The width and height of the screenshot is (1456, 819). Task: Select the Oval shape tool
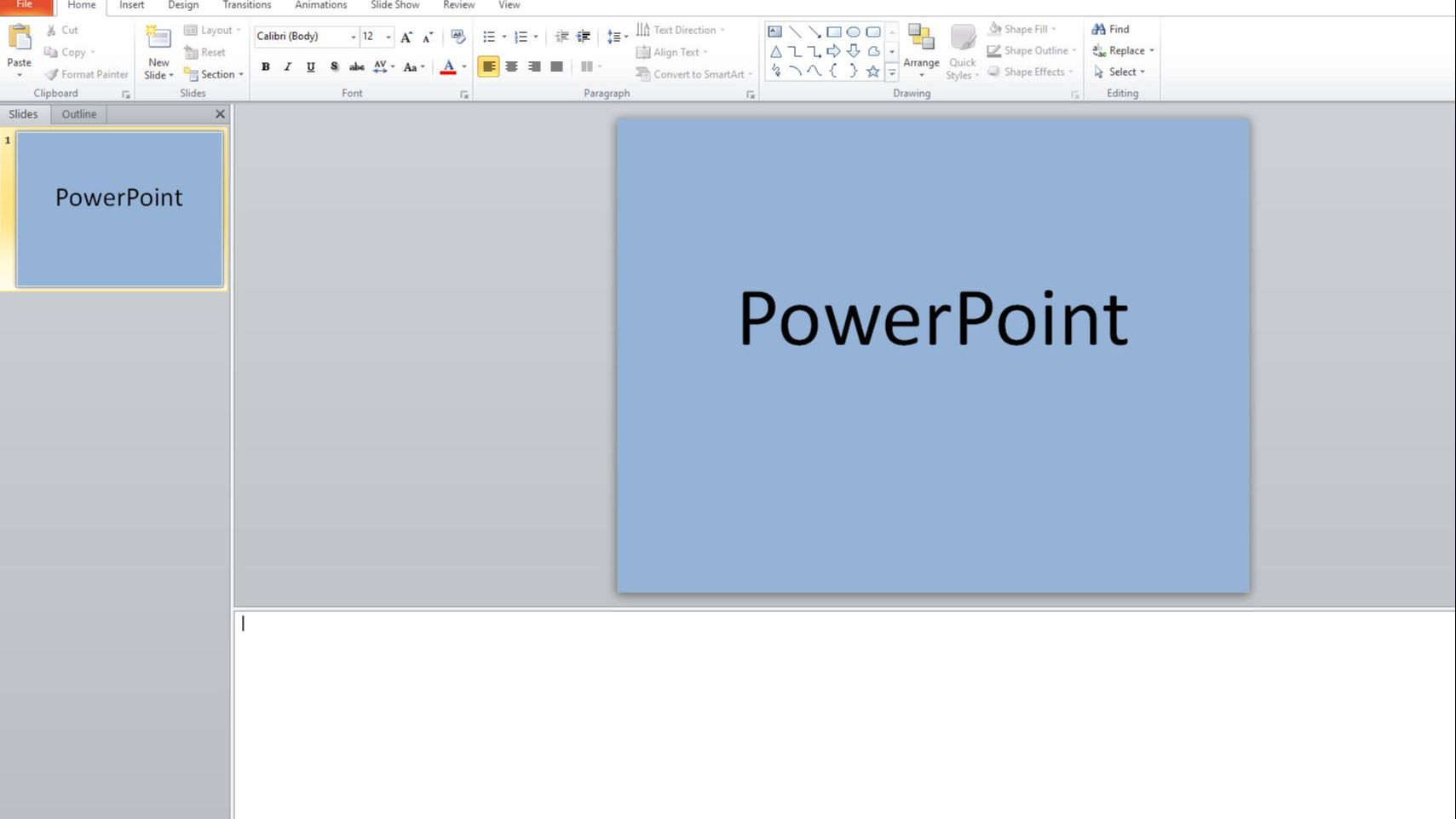click(855, 31)
